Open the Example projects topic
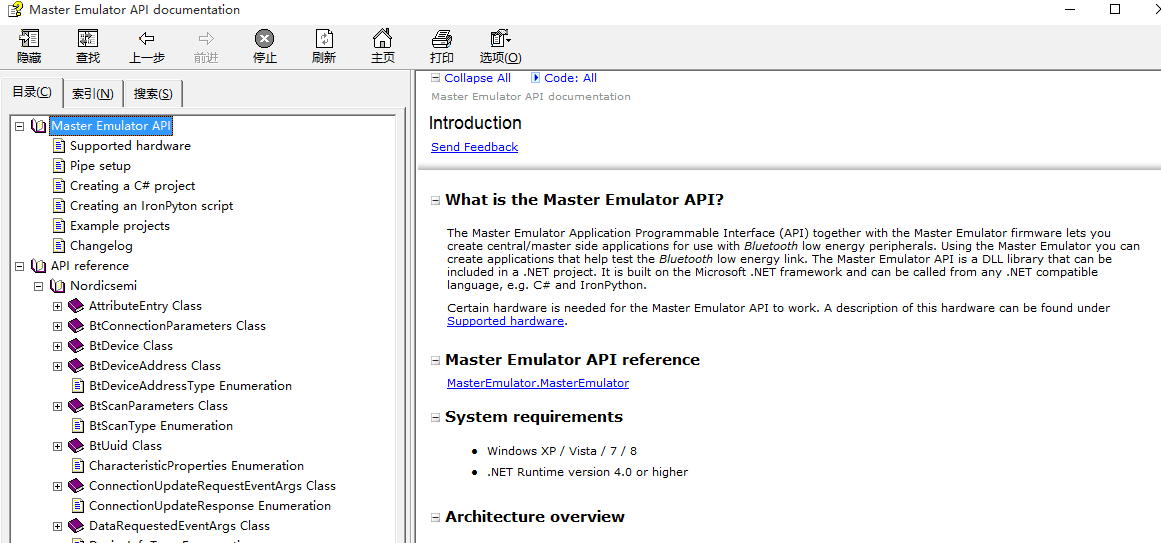This screenshot has width=1161, height=543. (x=120, y=226)
